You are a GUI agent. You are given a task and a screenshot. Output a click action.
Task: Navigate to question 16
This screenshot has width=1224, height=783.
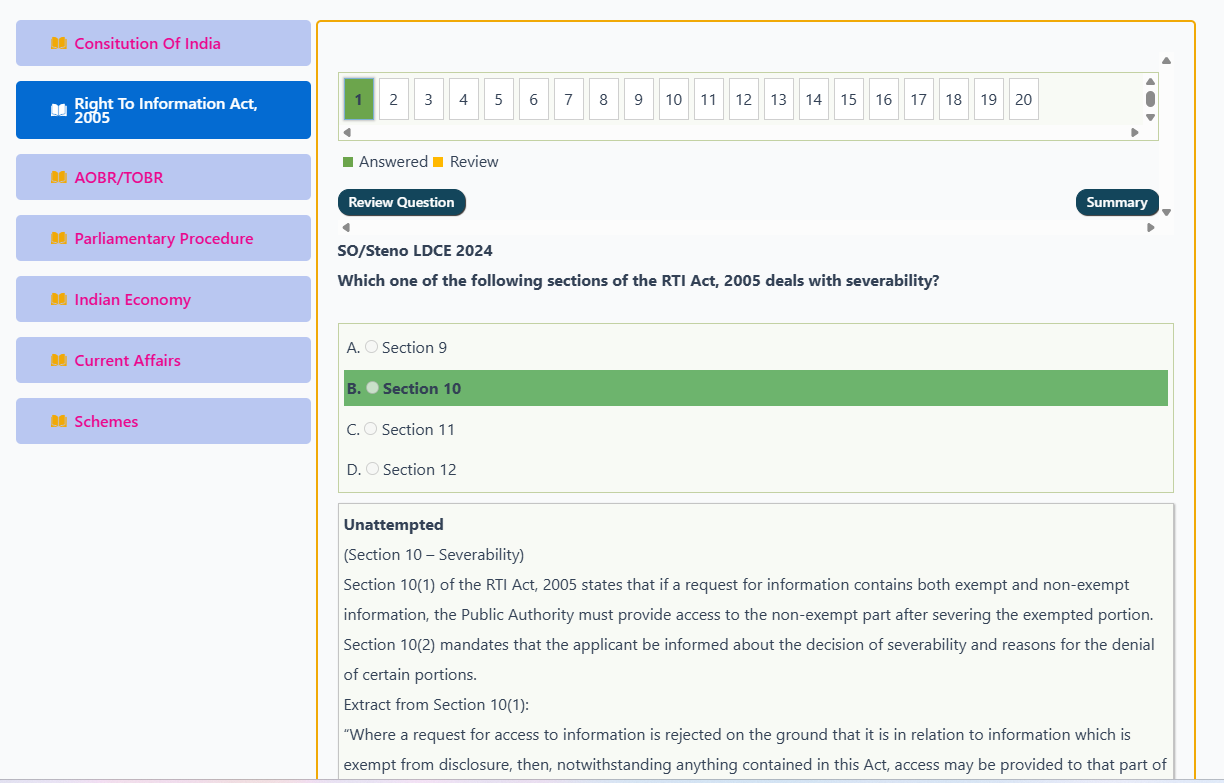(x=884, y=99)
